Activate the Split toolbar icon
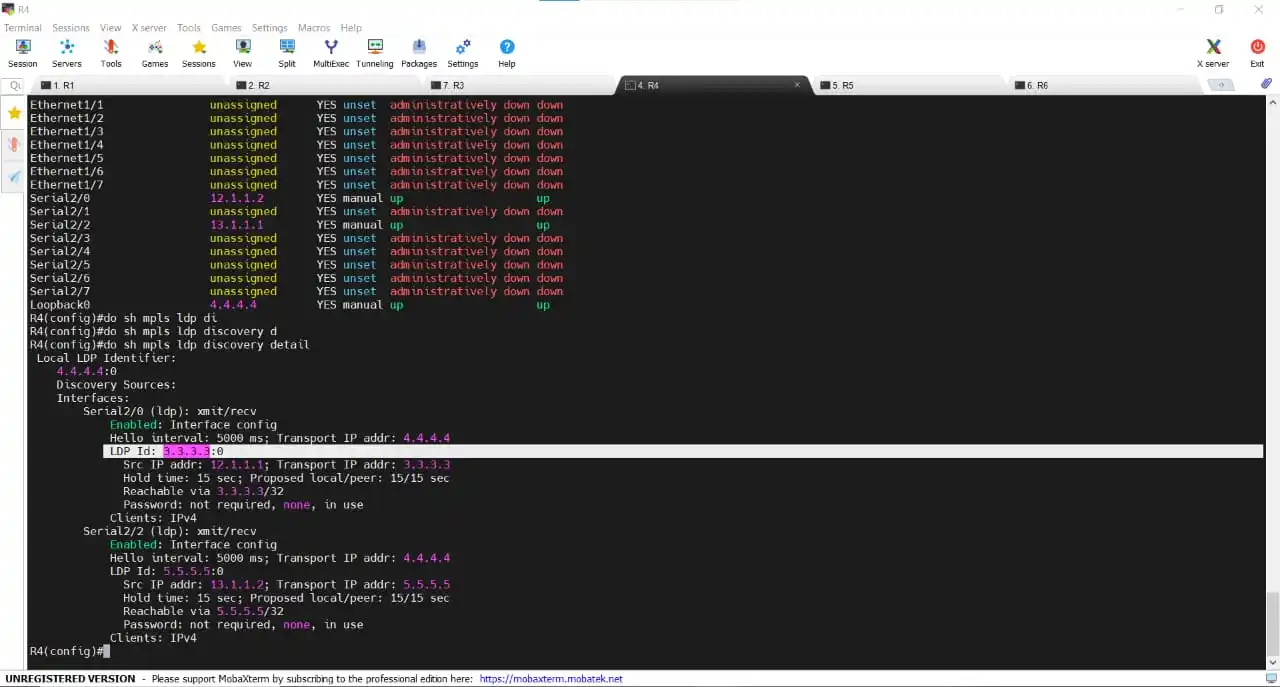The width and height of the screenshot is (1280, 687). [287, 53]
